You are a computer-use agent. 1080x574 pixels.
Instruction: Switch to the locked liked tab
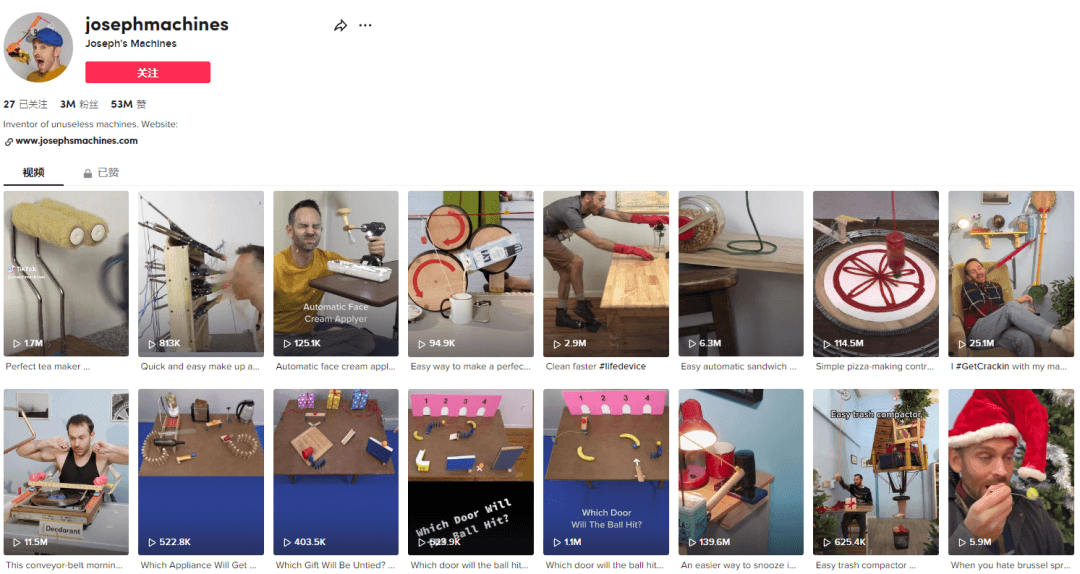101,173
